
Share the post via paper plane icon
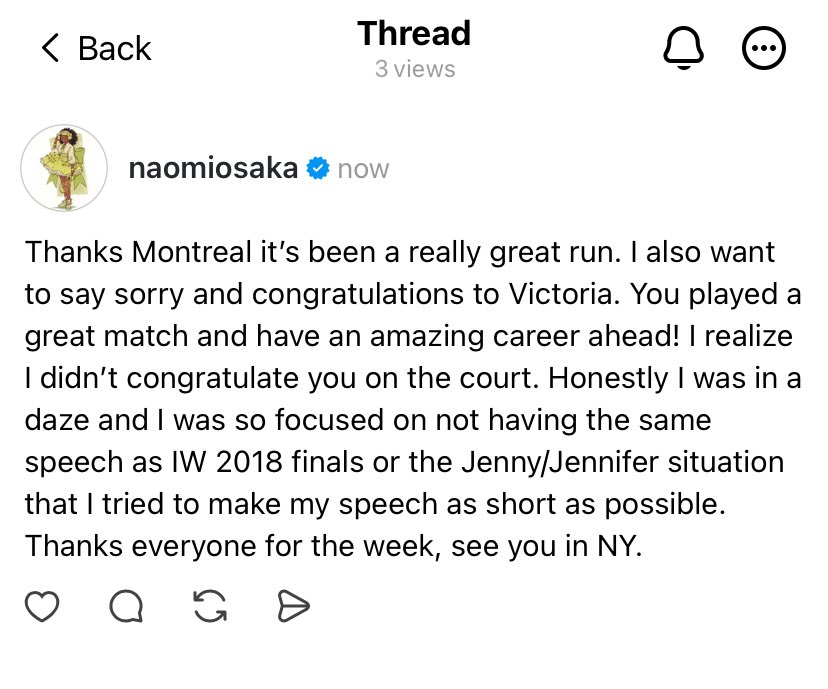[294, 606]
